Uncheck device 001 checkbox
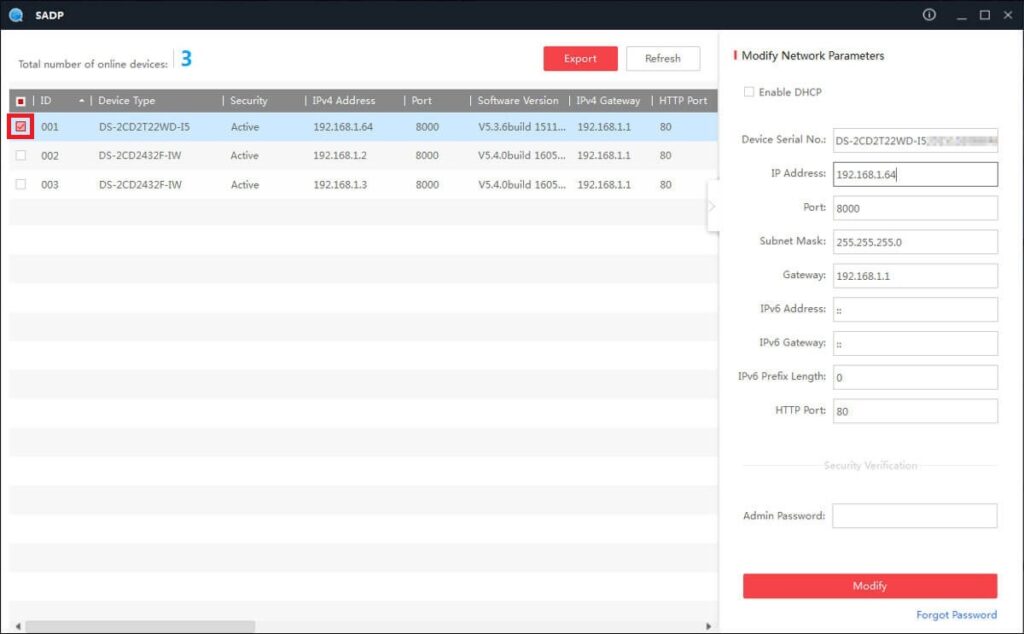 21,127
